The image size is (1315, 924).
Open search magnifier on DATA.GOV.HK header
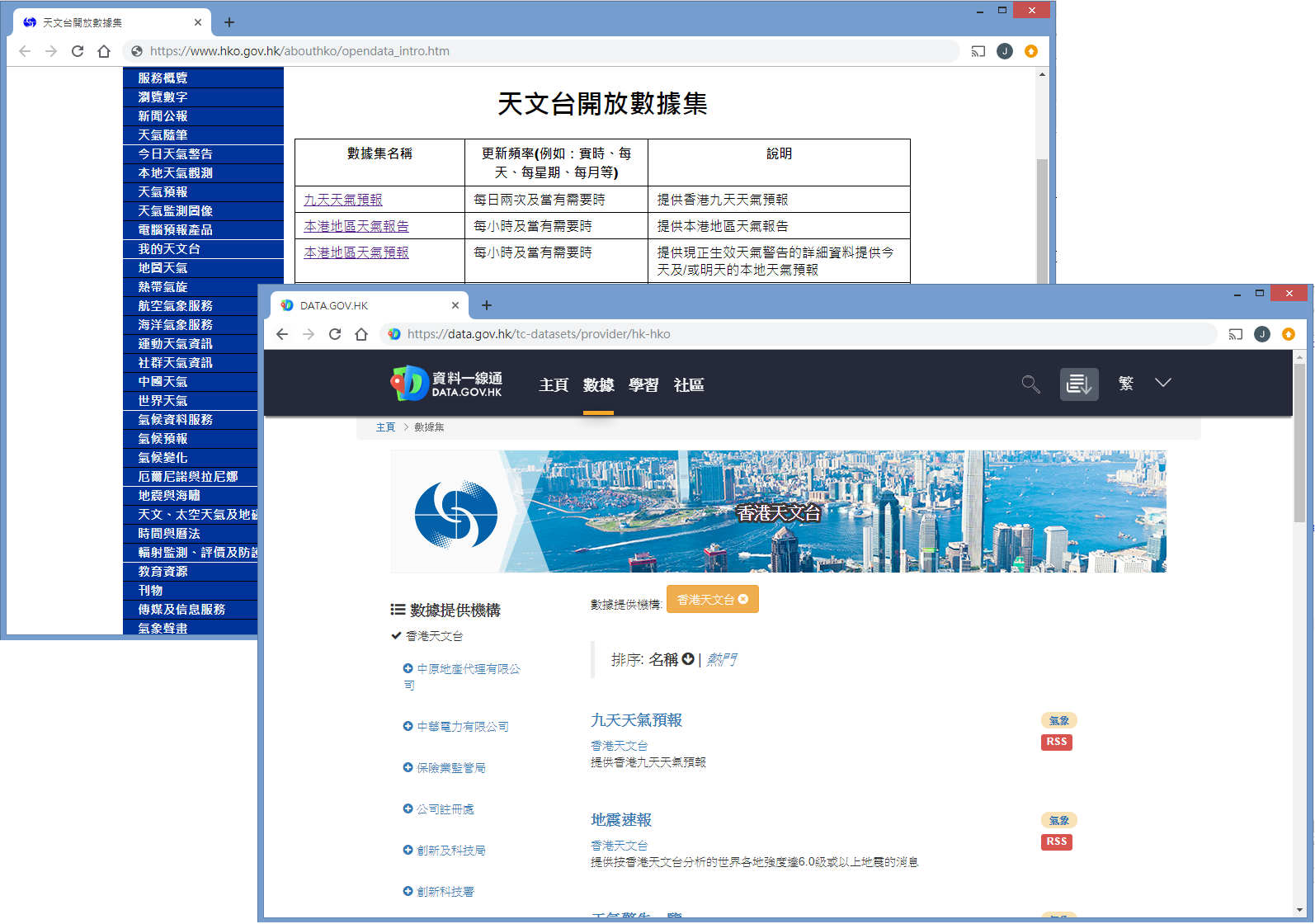(x=1030, y=384)
